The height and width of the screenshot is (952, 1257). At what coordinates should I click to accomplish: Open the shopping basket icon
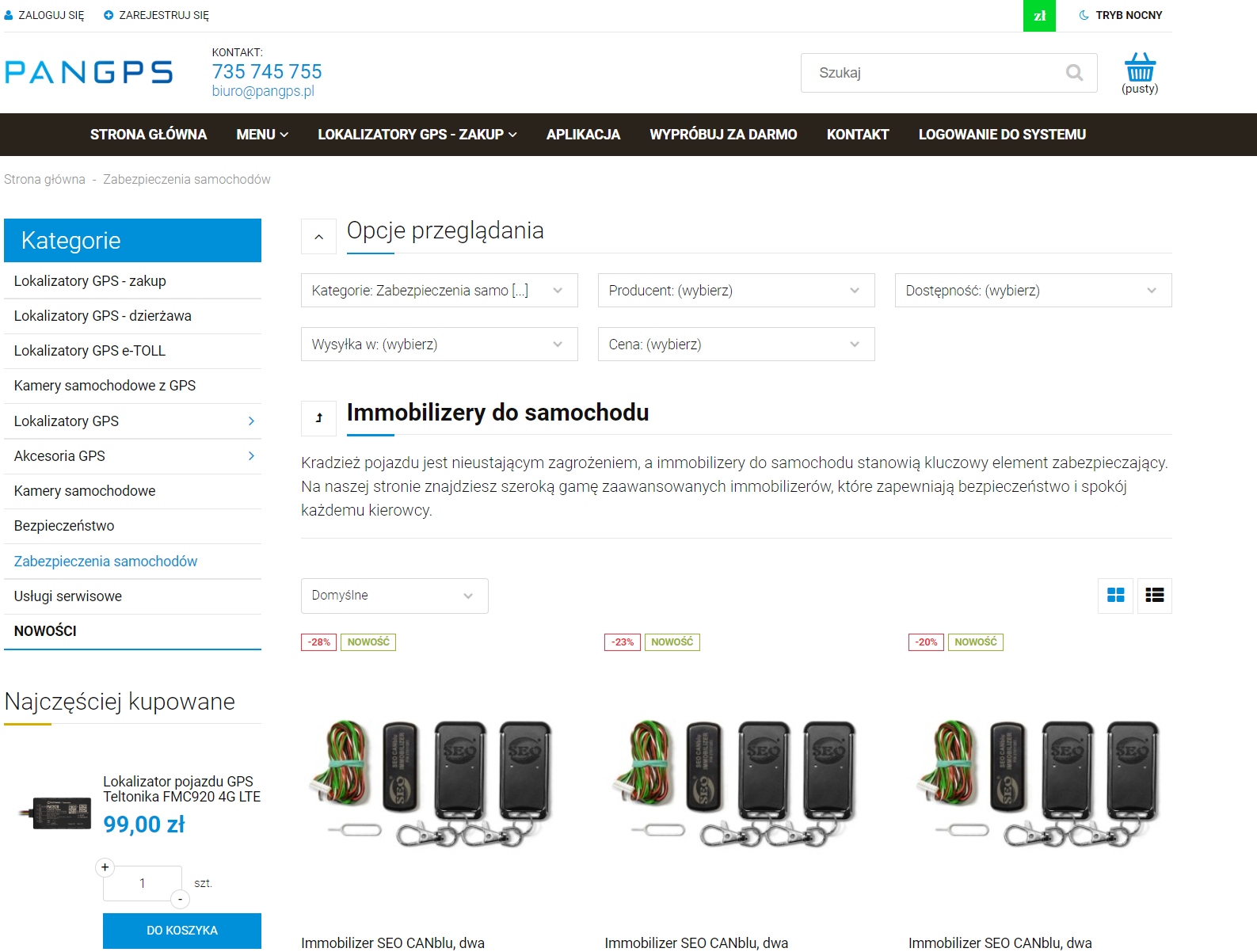coord(1139,69)
